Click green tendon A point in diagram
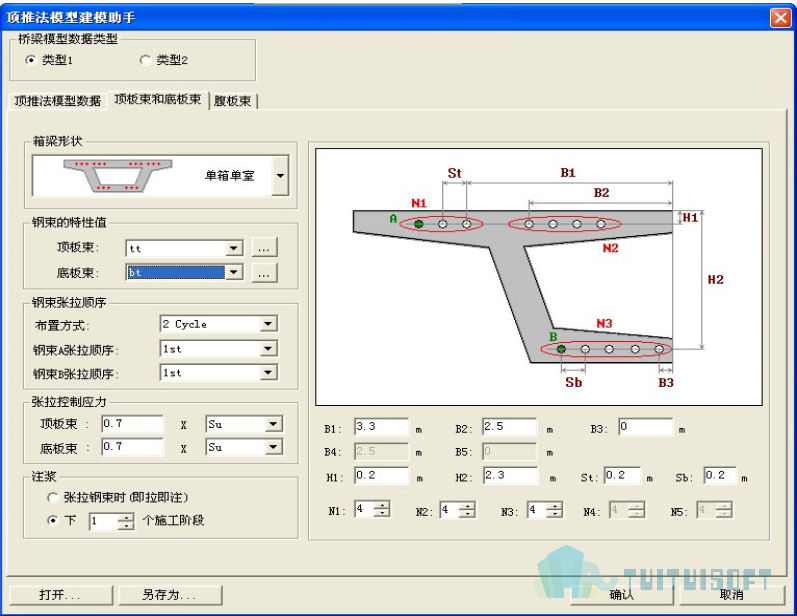Image resolution: width=797 pixels, height=616 pixels. (419, 224)
